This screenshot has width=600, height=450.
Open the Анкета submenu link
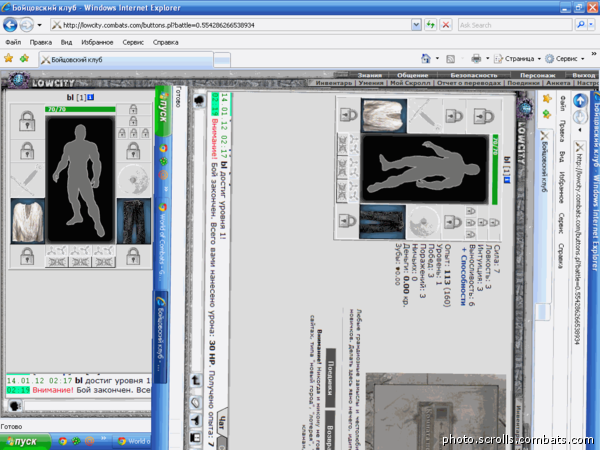pos(558,83)
